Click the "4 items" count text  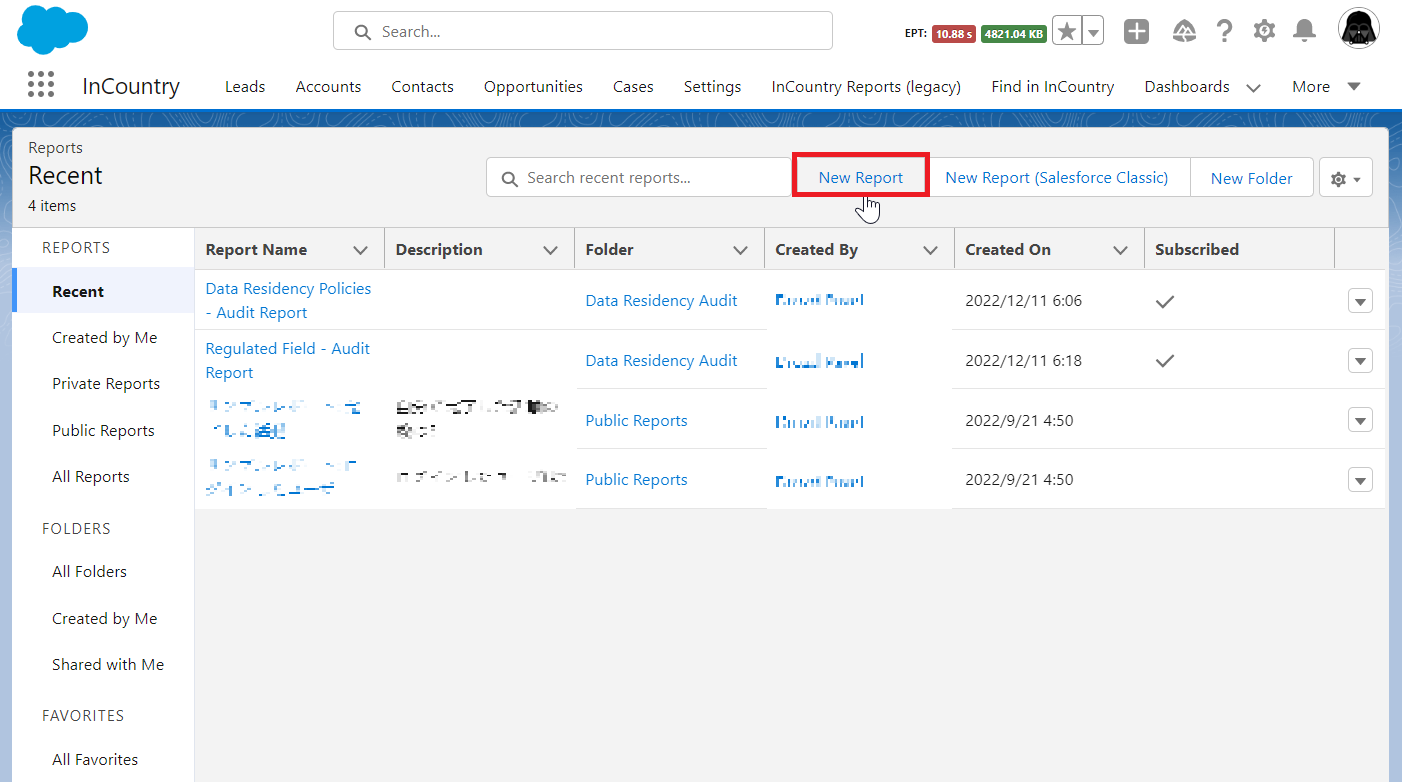52,206
